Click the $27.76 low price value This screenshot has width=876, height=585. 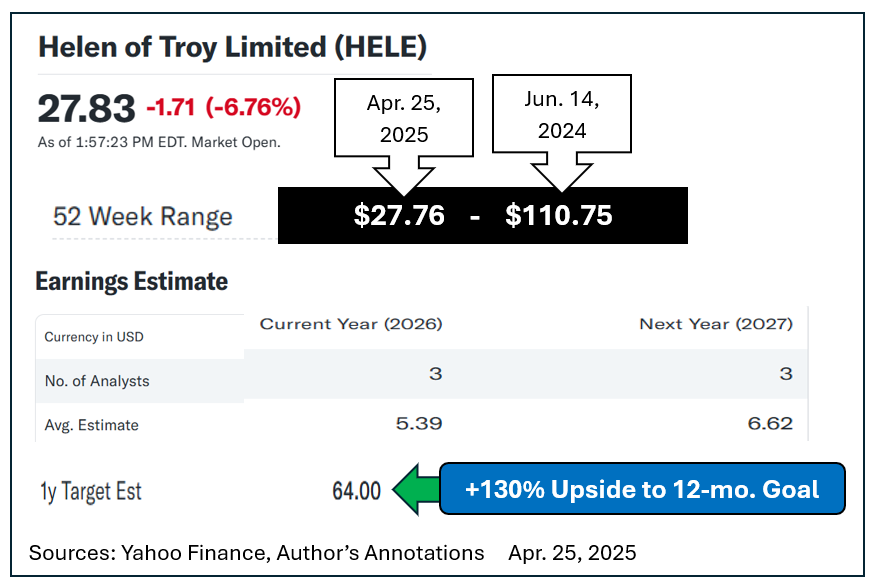(x=399, y=215)
